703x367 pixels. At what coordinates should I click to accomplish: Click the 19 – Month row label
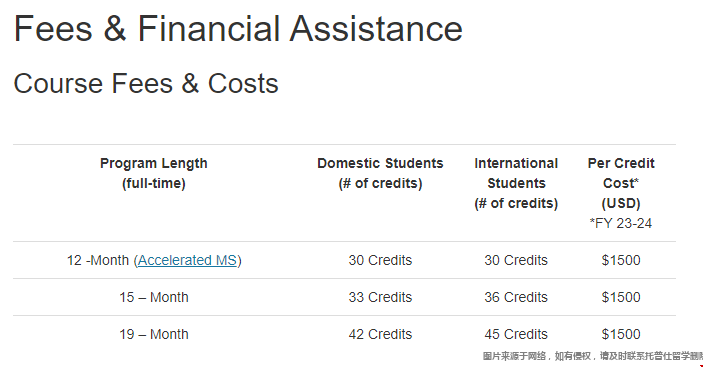(x=154, y=334)
